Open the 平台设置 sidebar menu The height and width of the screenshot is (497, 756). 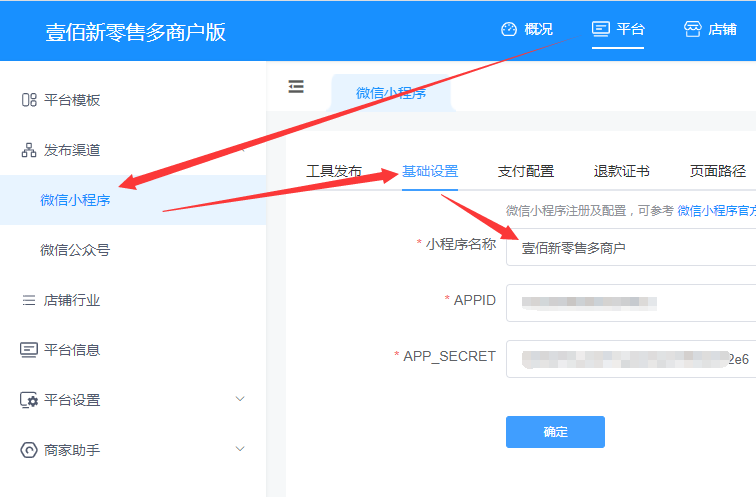[x=133, y=400]
